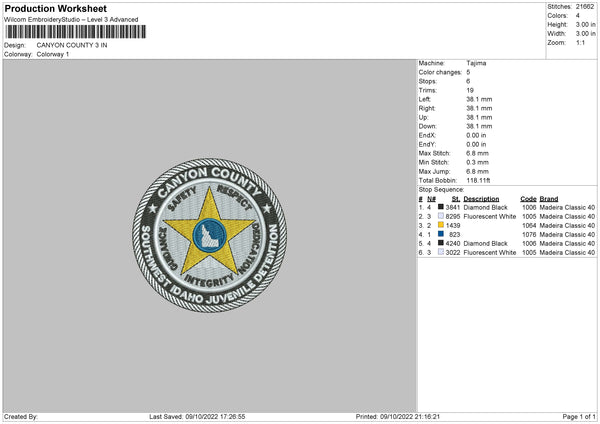Click the Trims value '19'
600x424 pixels.
point(470,90)
